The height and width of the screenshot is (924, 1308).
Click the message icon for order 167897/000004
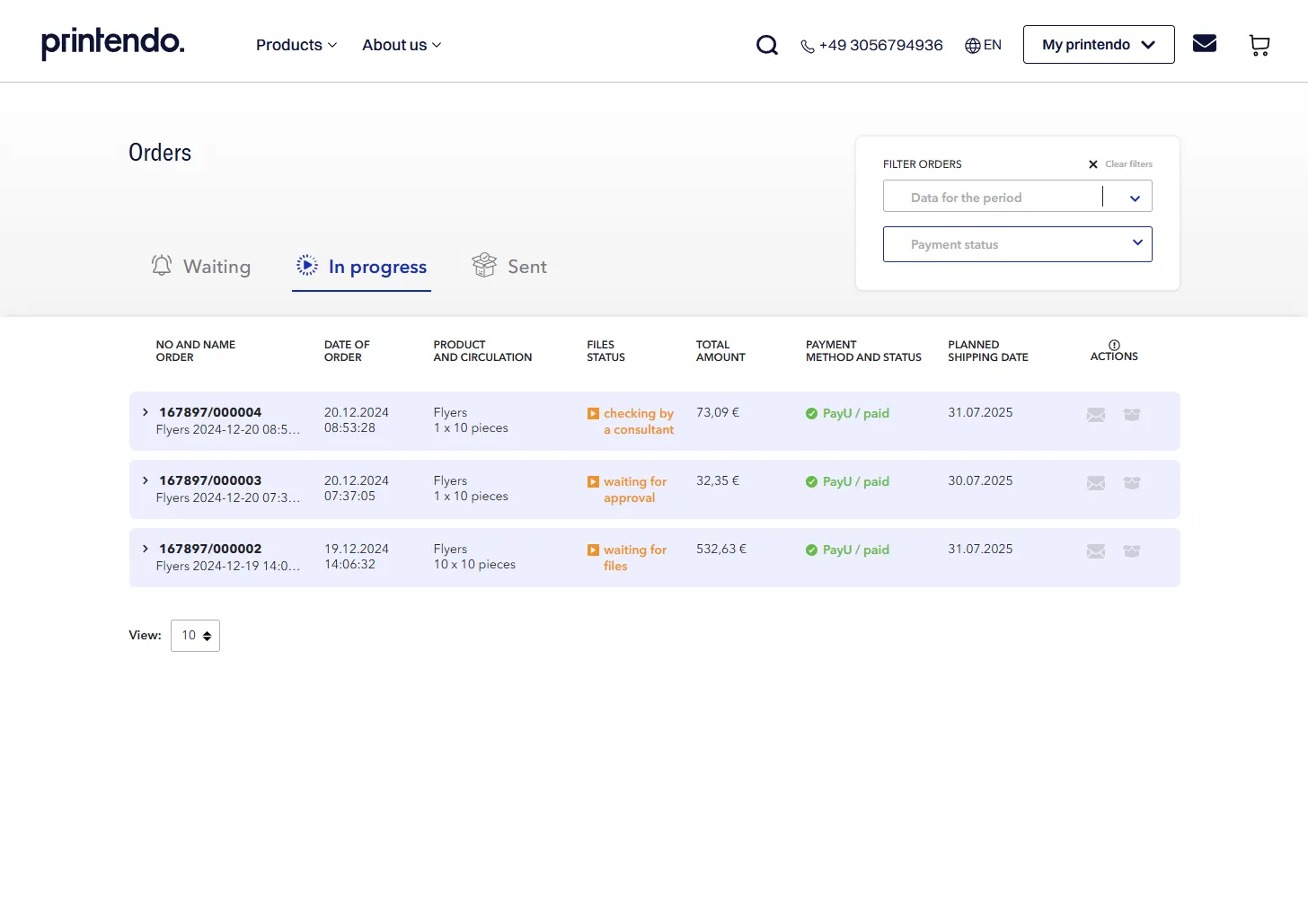coord(1096,415)
